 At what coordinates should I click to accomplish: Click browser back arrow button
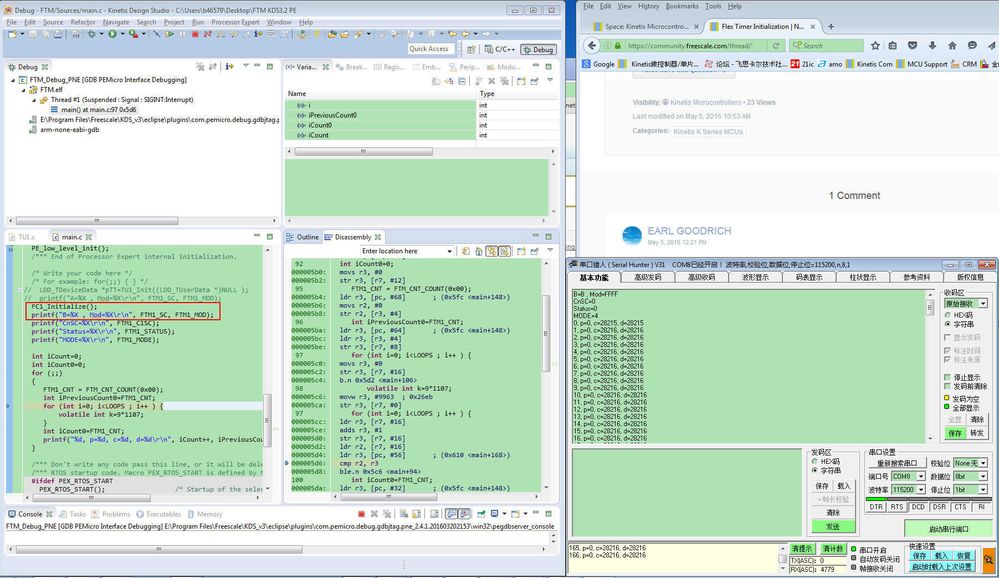point(592,45)
